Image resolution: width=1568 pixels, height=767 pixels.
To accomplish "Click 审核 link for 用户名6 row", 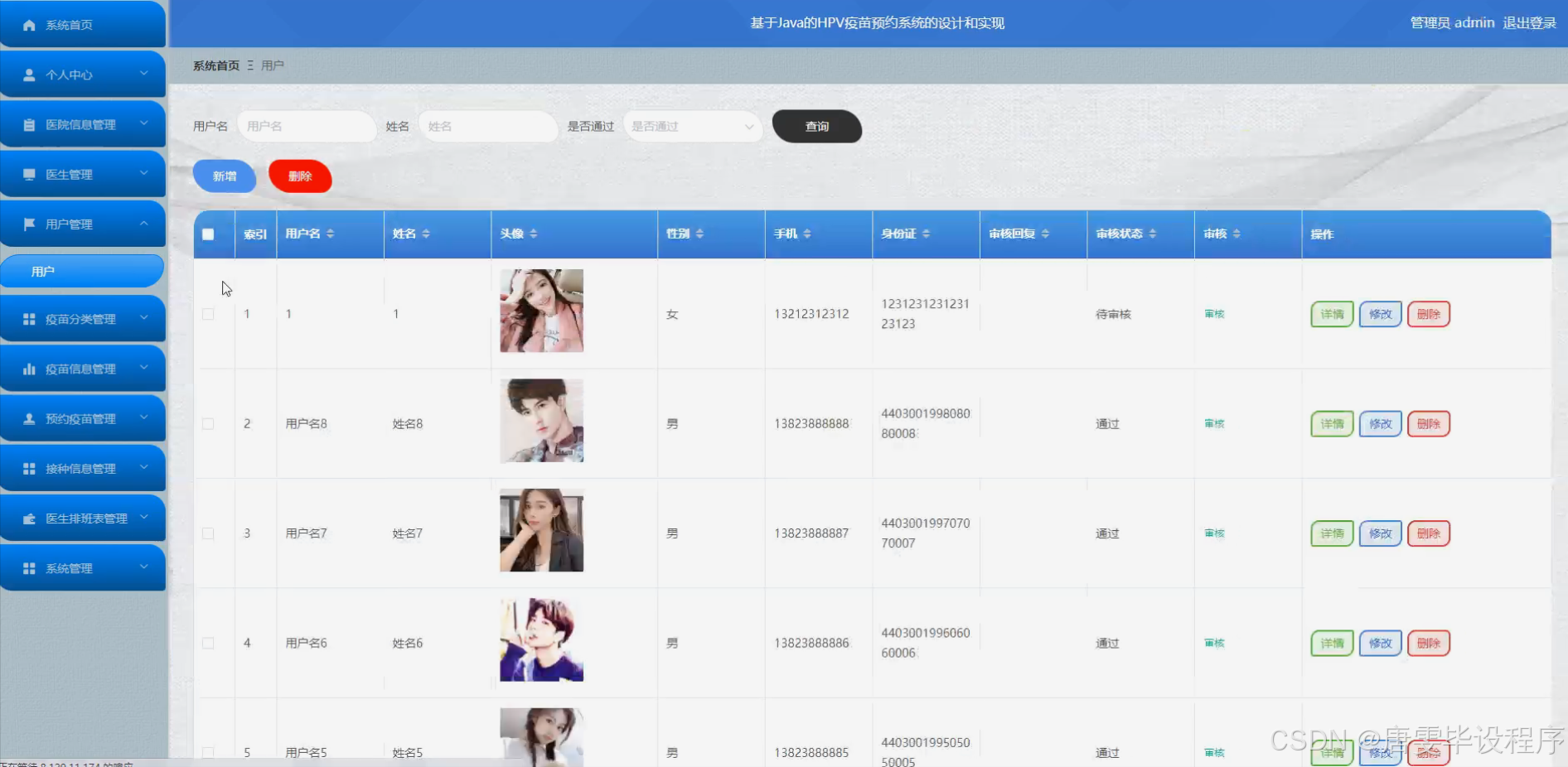I will pos(1214,643).
